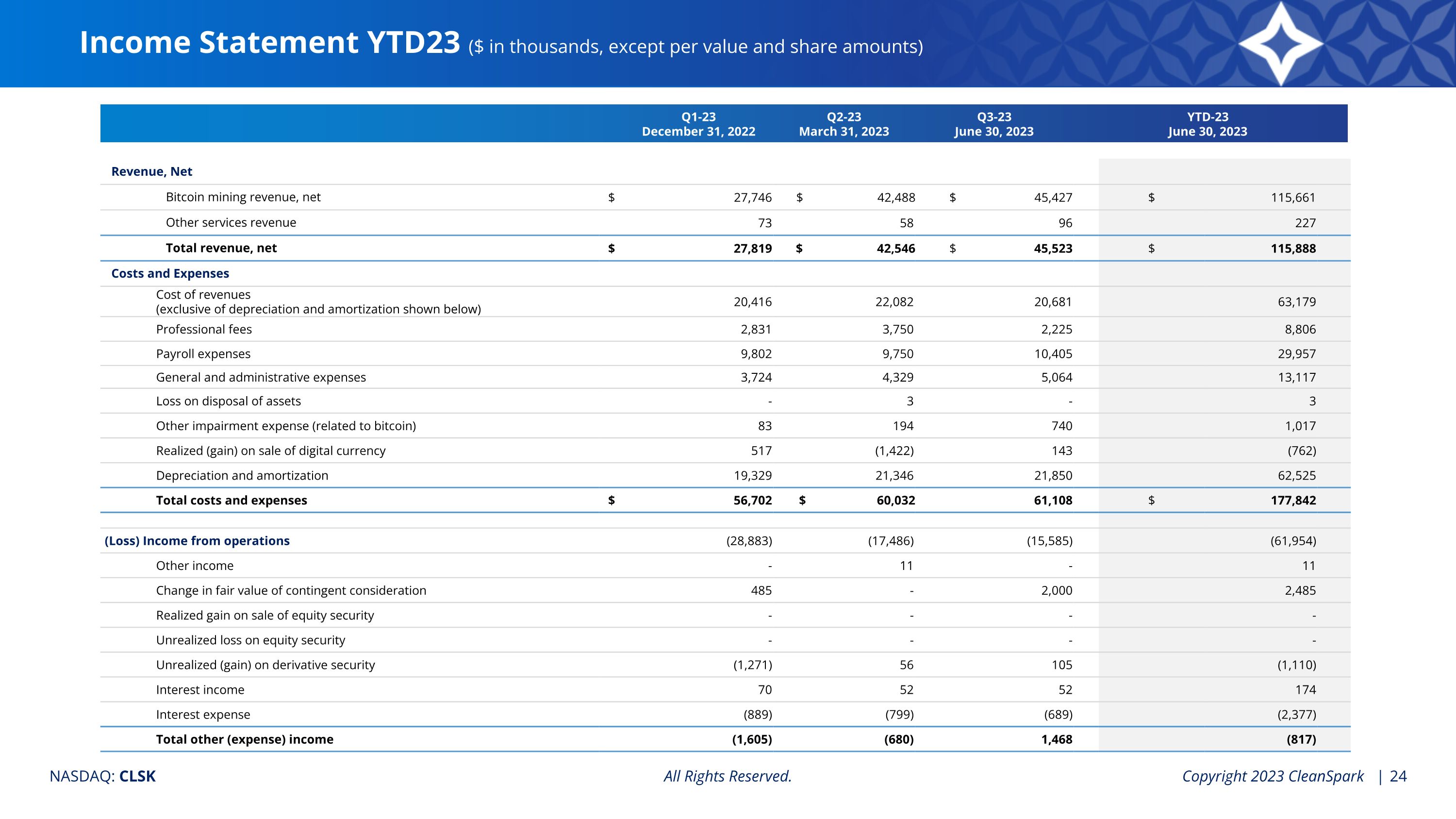The height and width of the screenshot is (819, 1456).
Task: Click the Realized gain on sale of equity security label
Action: point(265,616)
